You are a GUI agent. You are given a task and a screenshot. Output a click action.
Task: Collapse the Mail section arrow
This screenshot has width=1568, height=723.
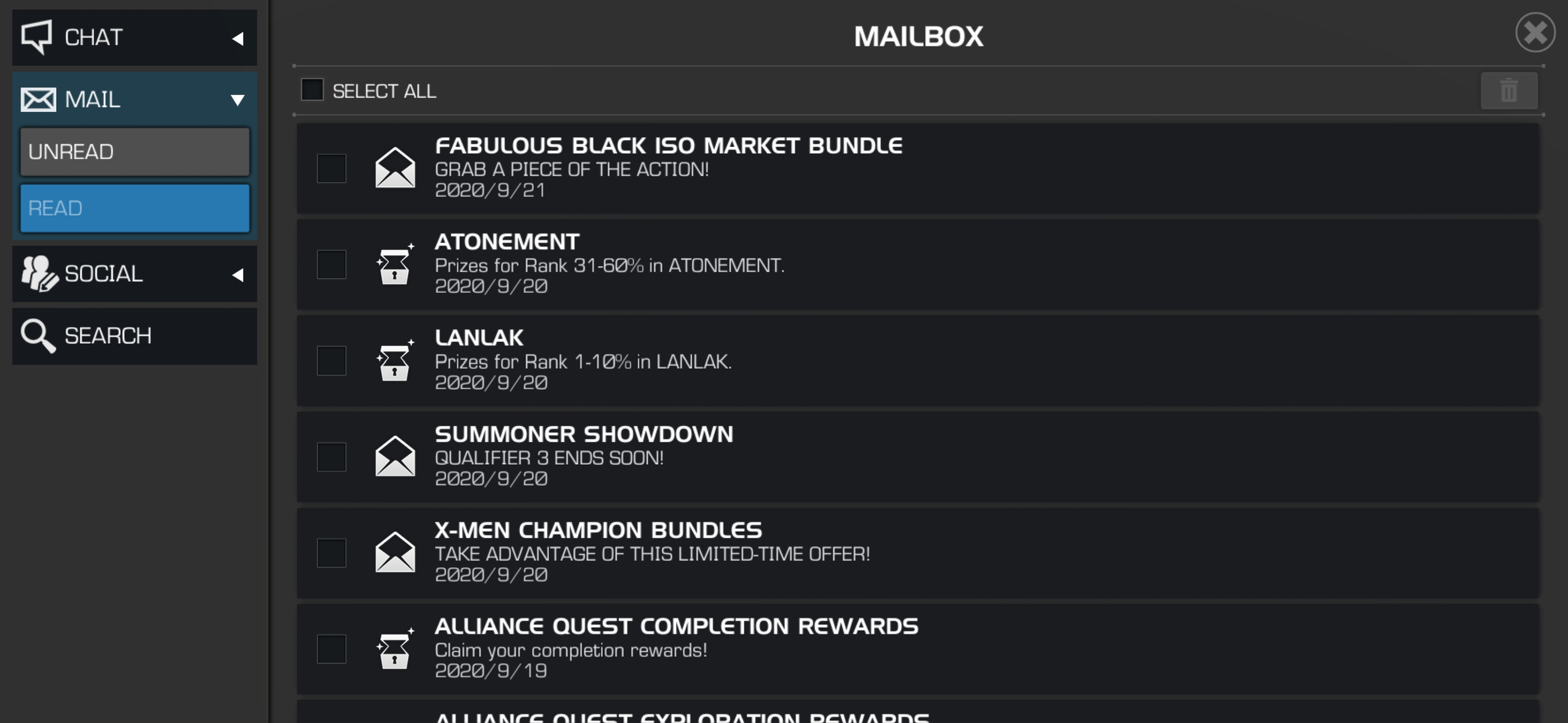tap(237, 100)
